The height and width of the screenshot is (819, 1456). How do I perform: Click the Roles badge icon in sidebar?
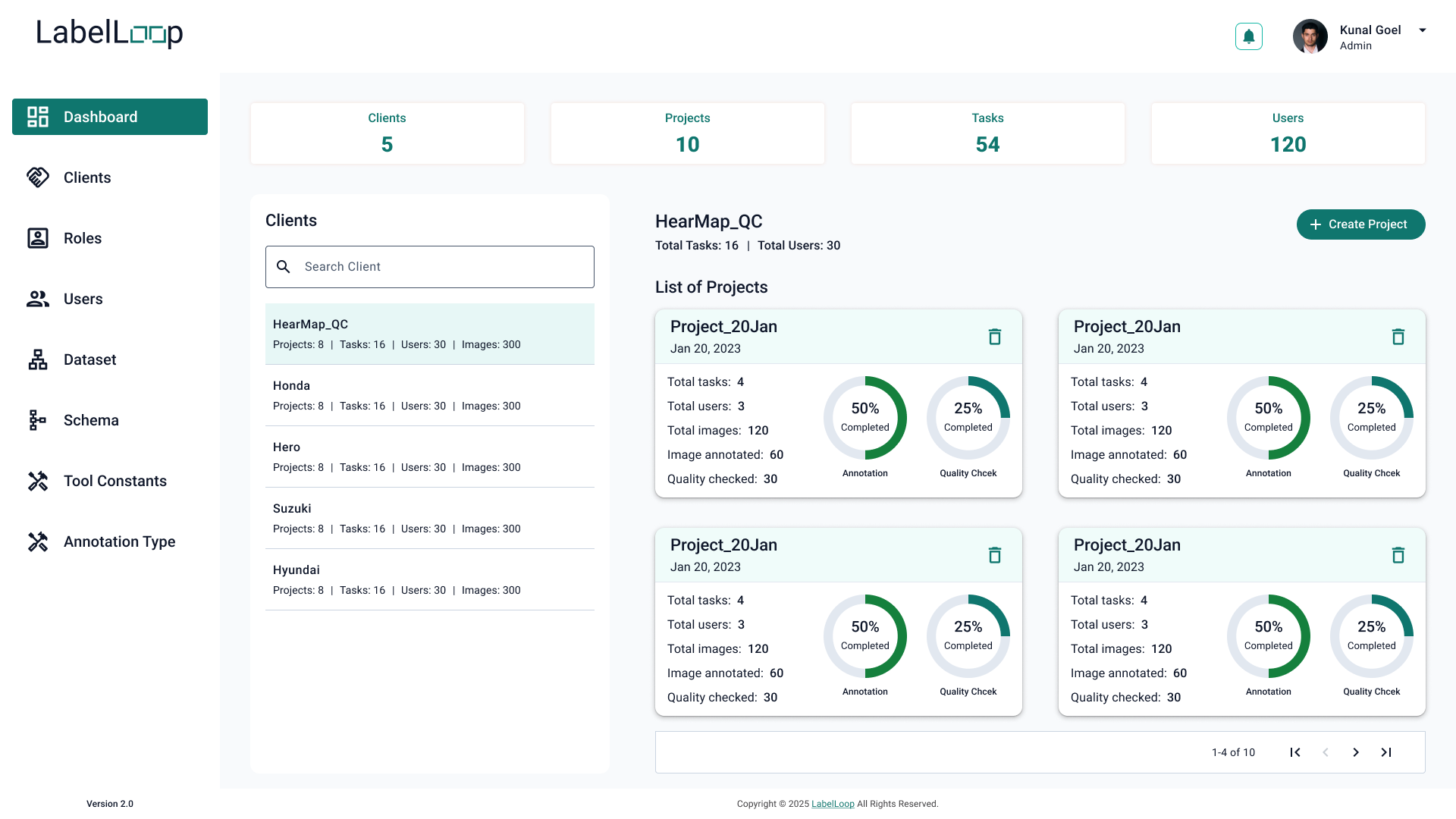click(38, 238)
